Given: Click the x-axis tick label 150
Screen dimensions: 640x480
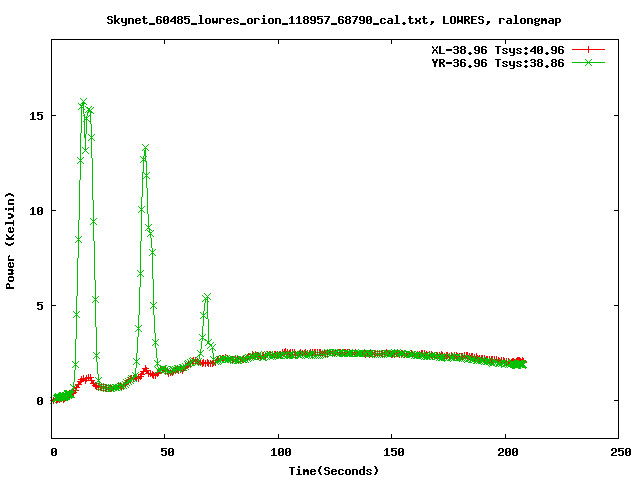Looking at the screenshot, I should tap(394, 452).
